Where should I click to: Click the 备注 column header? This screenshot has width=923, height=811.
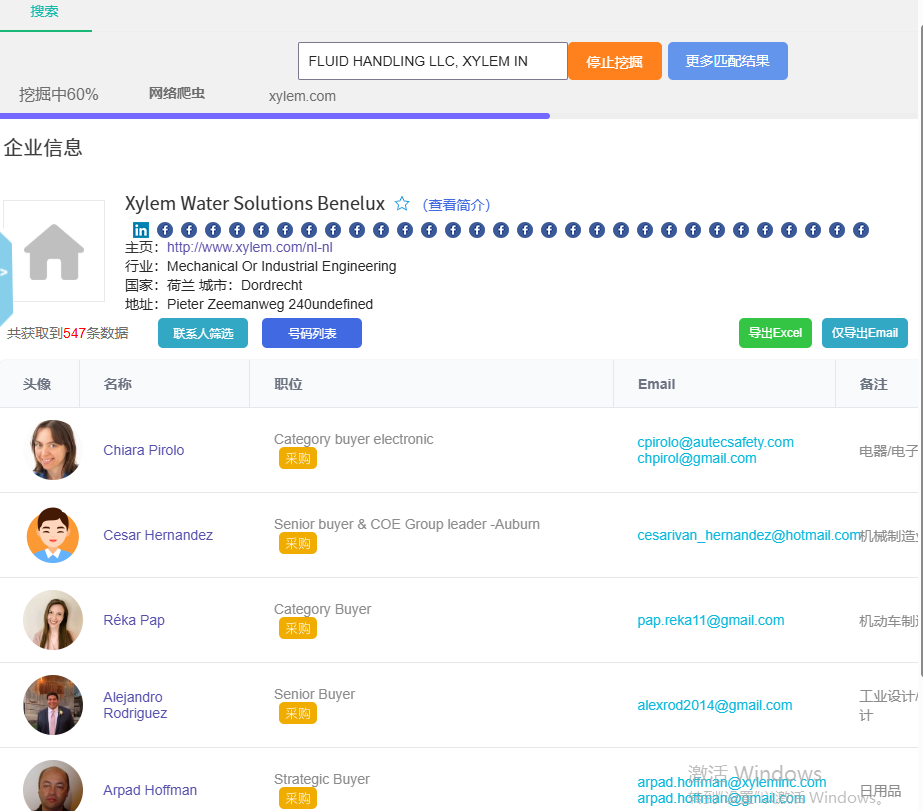(x=874, y=384)
